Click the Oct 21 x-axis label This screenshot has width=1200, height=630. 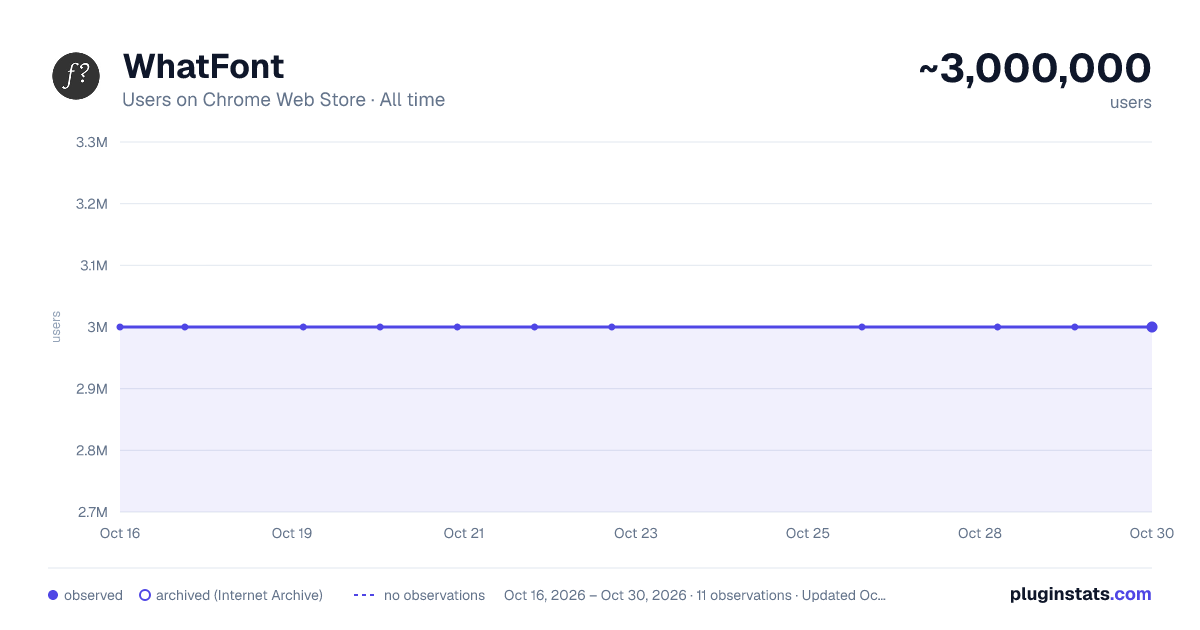tap(464, 533)
